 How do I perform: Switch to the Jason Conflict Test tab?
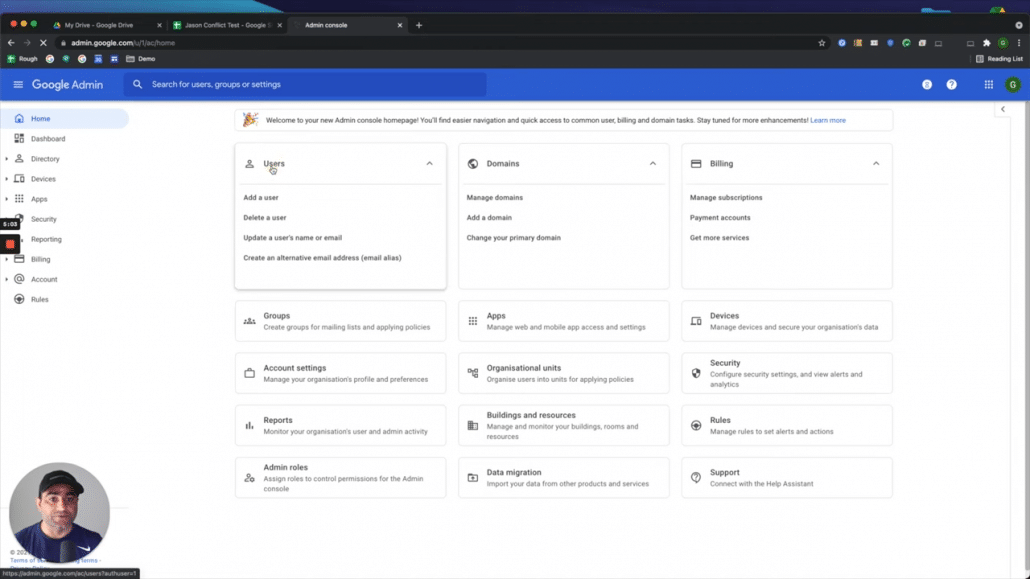pos(227,25)
